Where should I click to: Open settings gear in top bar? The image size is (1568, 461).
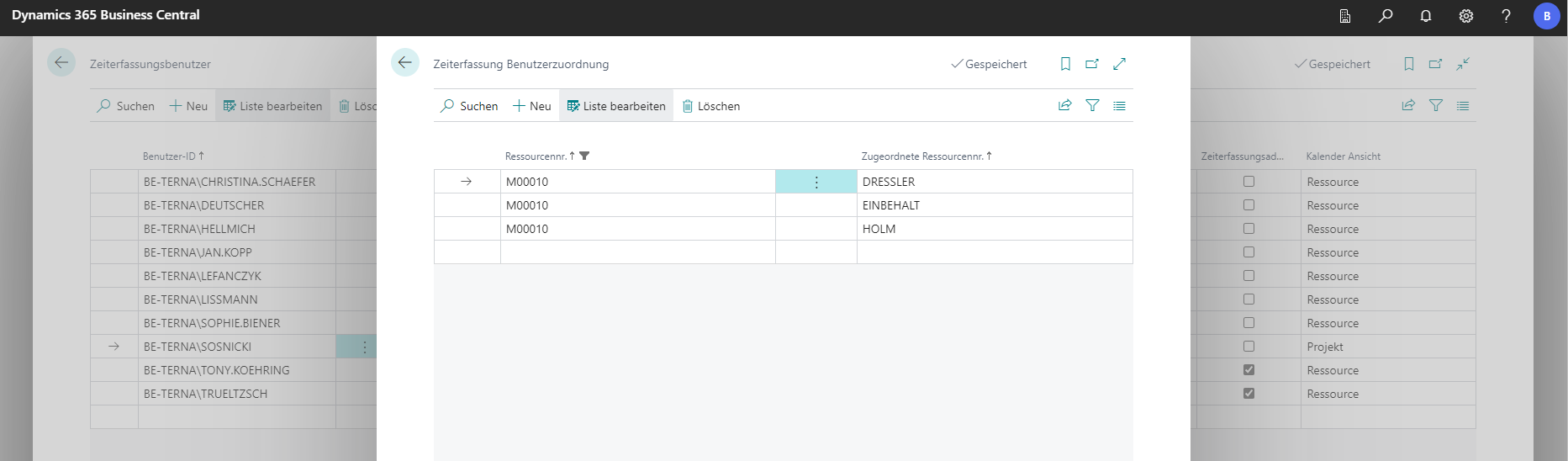1466,16
